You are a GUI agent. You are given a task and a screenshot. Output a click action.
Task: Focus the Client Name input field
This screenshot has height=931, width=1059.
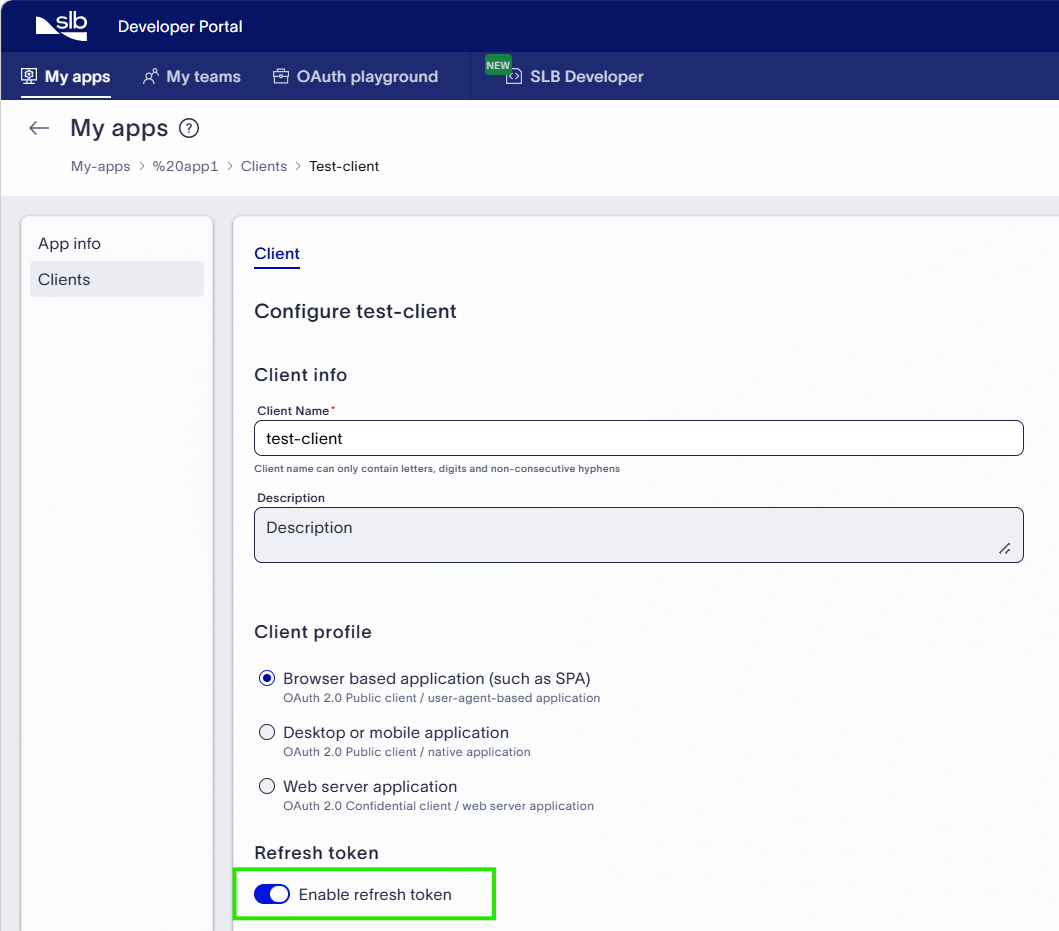pyautogui.click(x=639, y=438)
